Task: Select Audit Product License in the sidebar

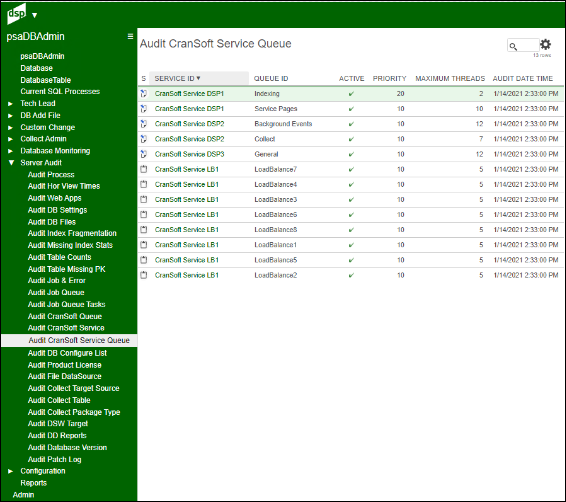Action: click(65, 365)
